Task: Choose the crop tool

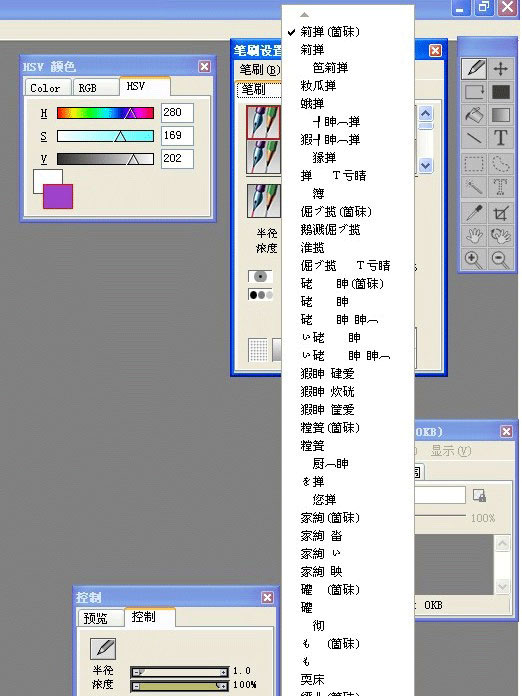Action: click(x=501, y=213)
